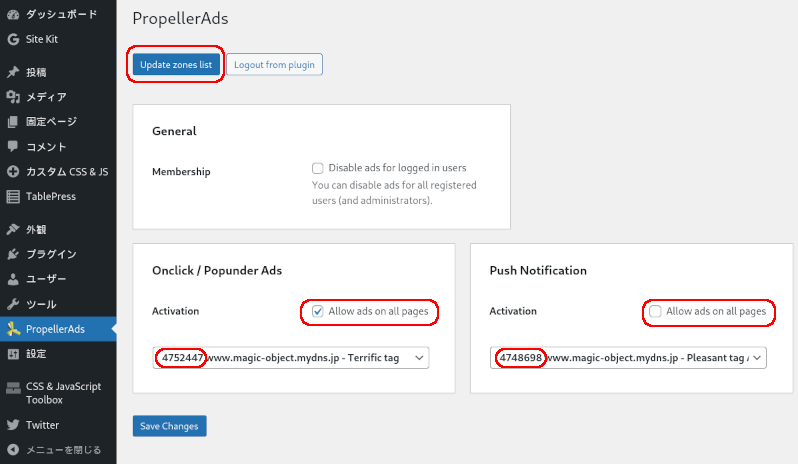Check Push Notification Allow ads on all pages

tap(656, 311)
